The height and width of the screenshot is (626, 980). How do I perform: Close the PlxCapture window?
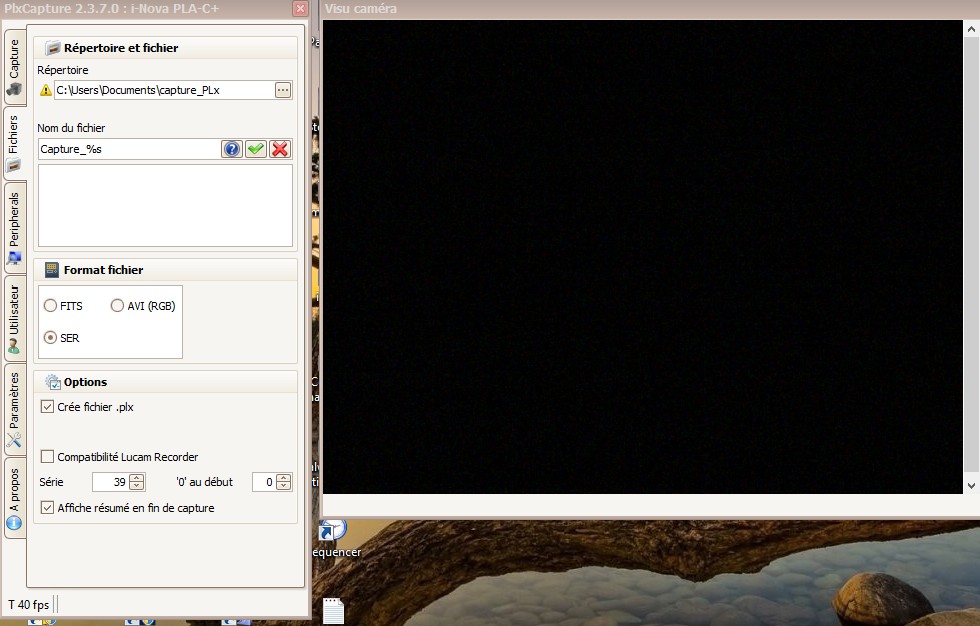pyautogui.click(x=300, y=8)
